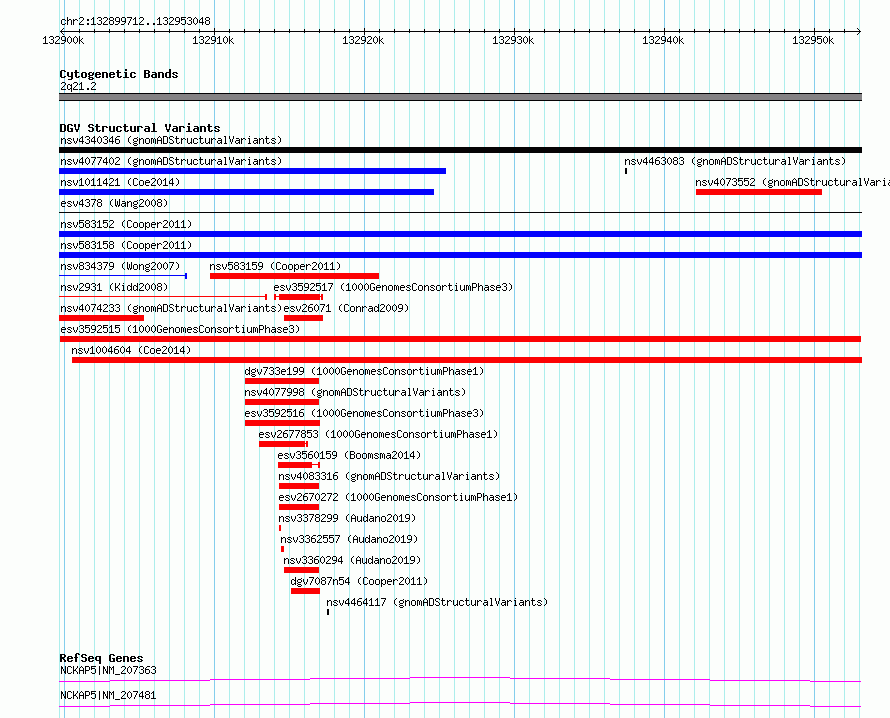Click the RefSeq Genes track title

tap(102, 658)
